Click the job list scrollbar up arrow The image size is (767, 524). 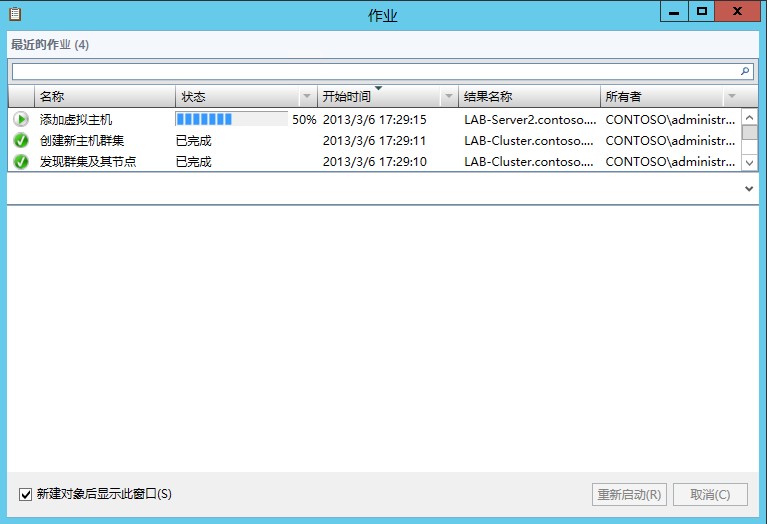coord(749,117)
